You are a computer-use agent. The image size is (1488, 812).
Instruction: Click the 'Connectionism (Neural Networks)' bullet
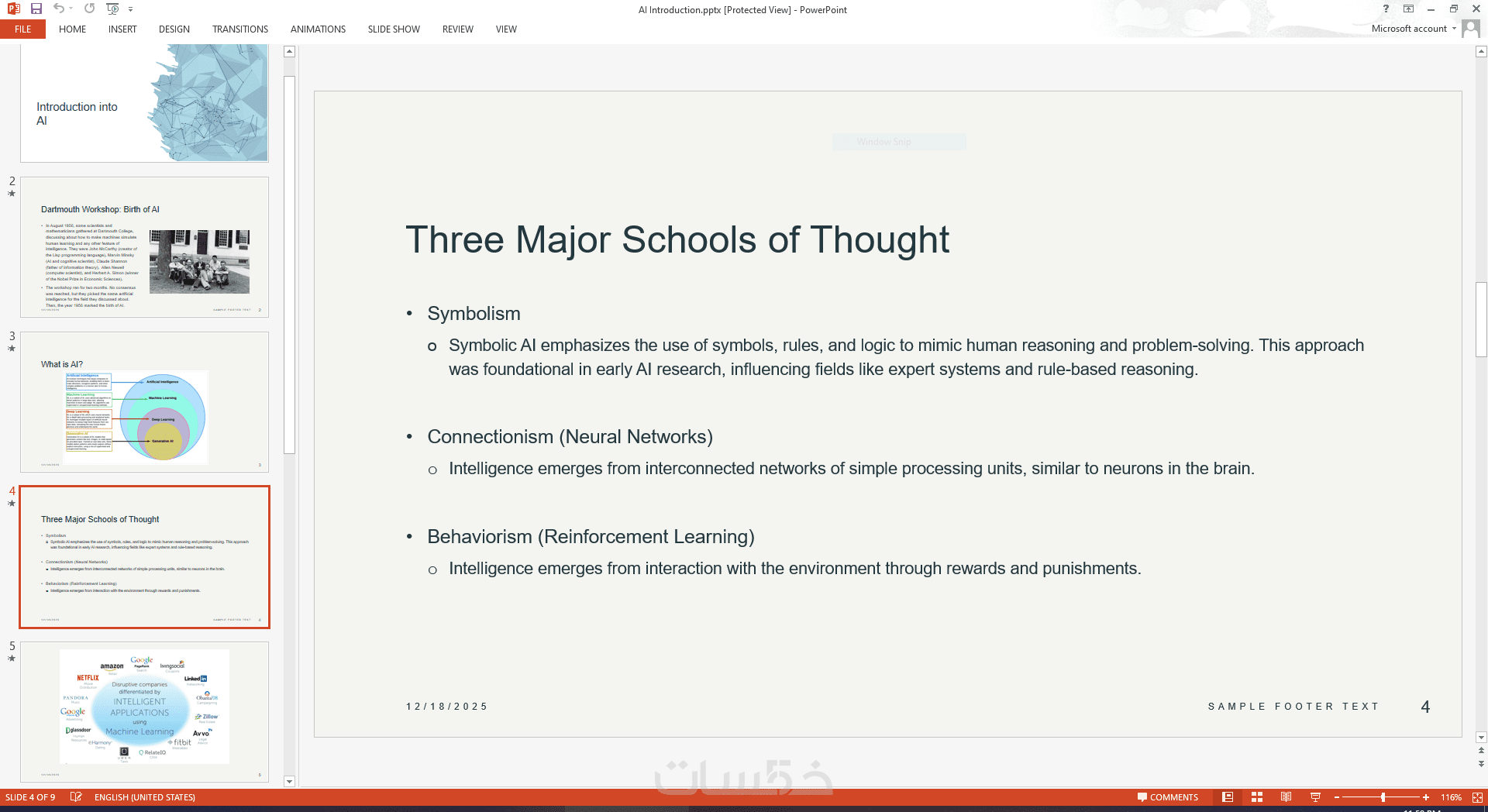(x=570, y=437)
